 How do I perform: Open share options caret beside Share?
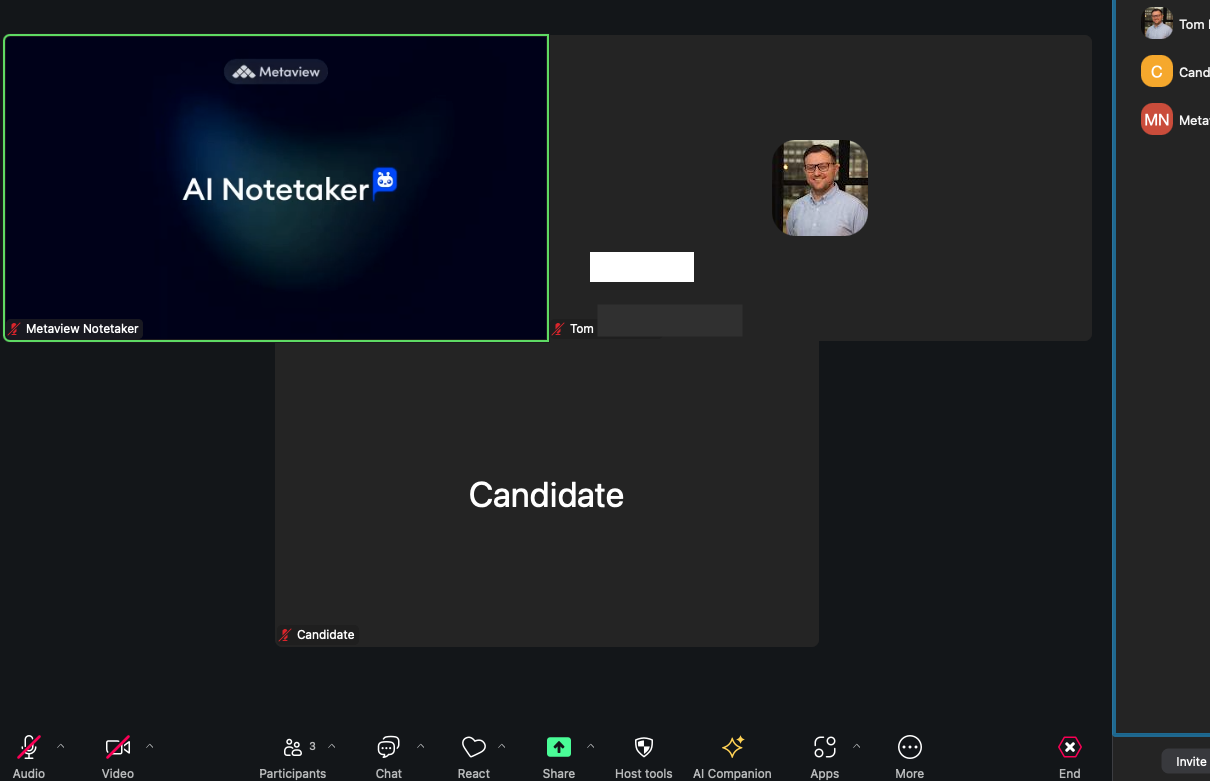click(x=590, y=746)
